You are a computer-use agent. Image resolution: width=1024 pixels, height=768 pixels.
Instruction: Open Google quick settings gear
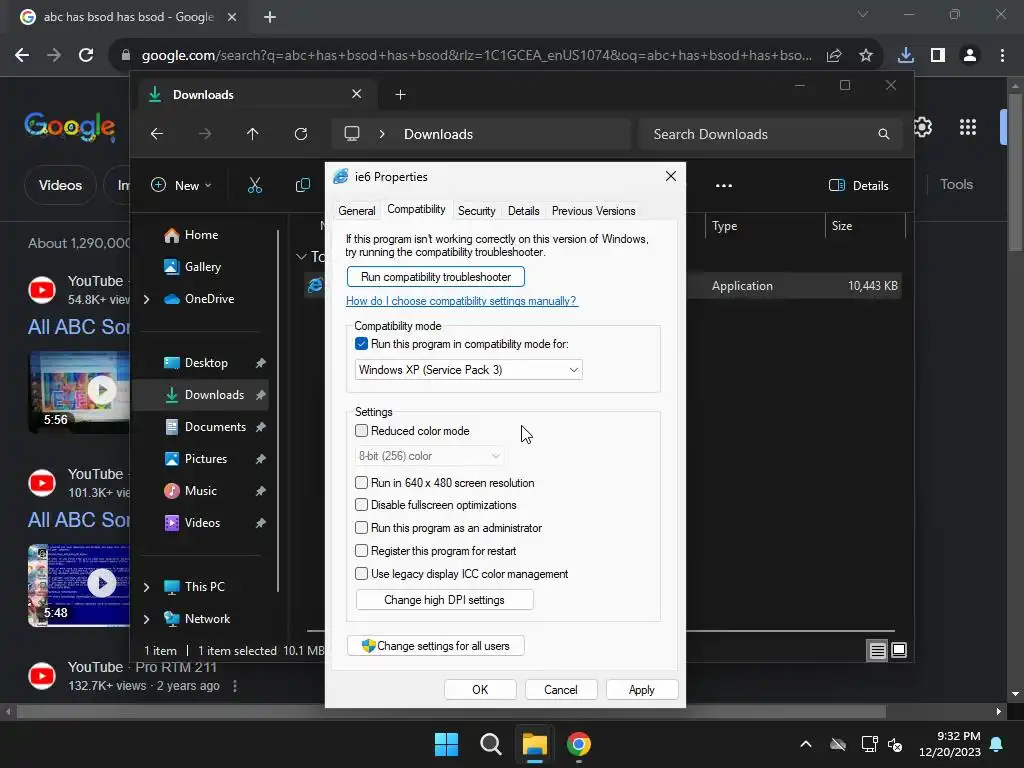[x=923, y=127]
